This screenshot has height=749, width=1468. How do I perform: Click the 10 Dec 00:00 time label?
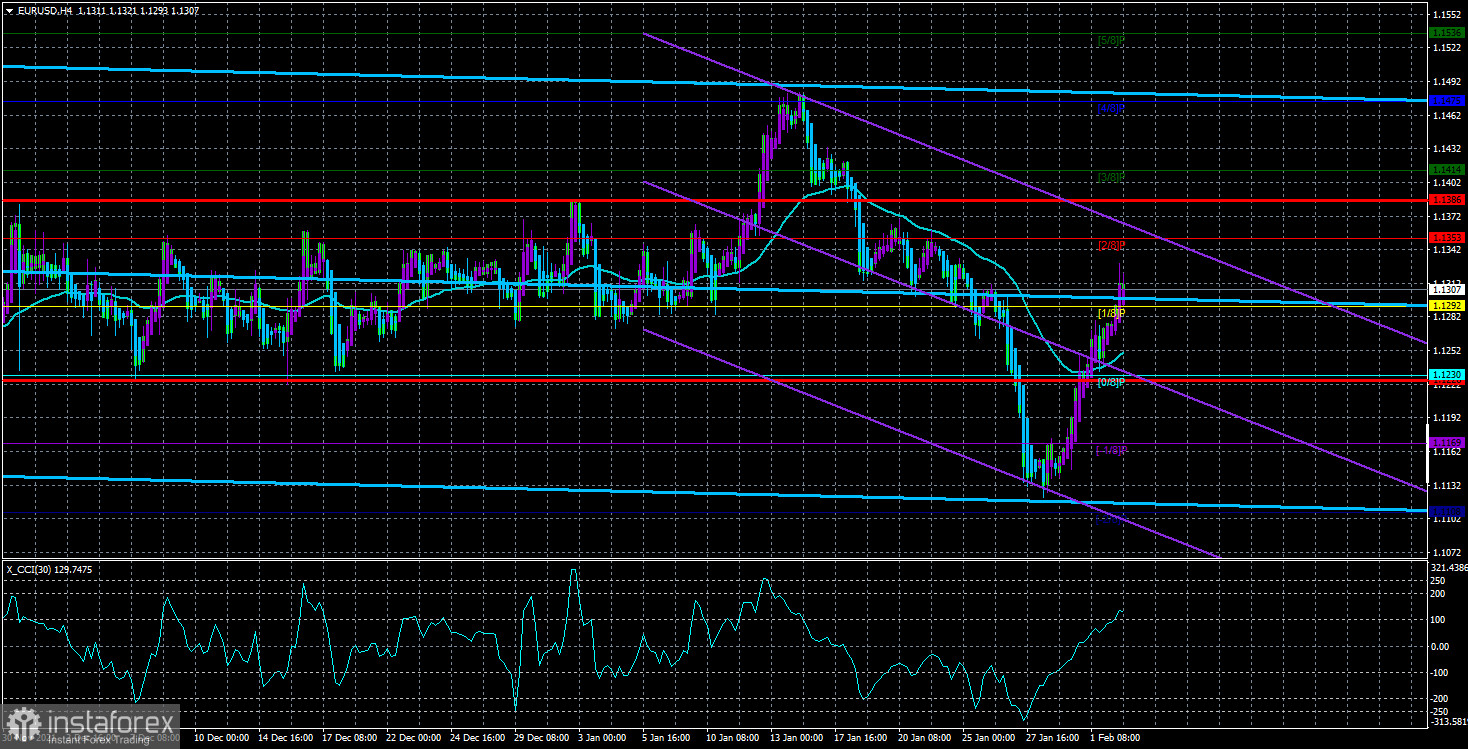point(220,738)
